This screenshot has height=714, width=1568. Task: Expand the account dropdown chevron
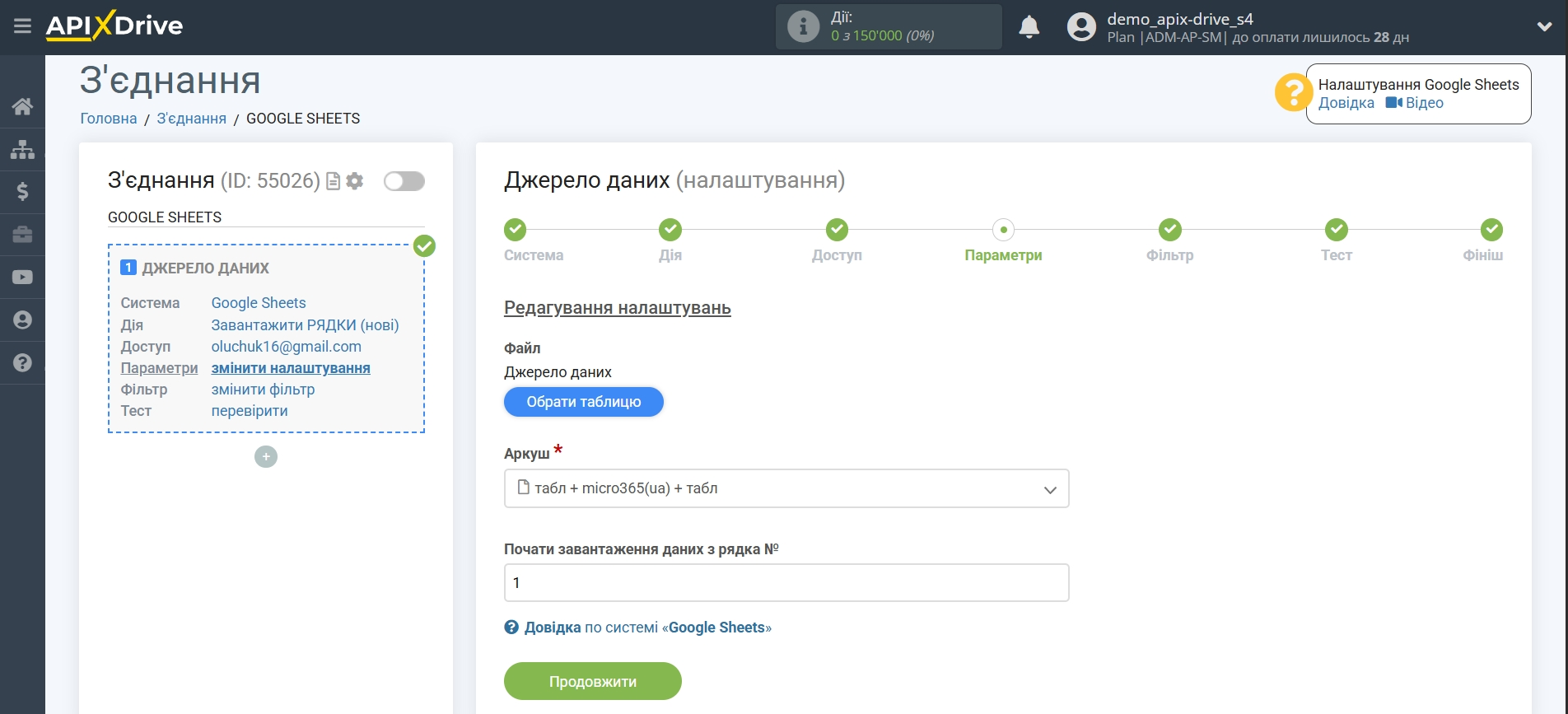[x=1544, y=26]
